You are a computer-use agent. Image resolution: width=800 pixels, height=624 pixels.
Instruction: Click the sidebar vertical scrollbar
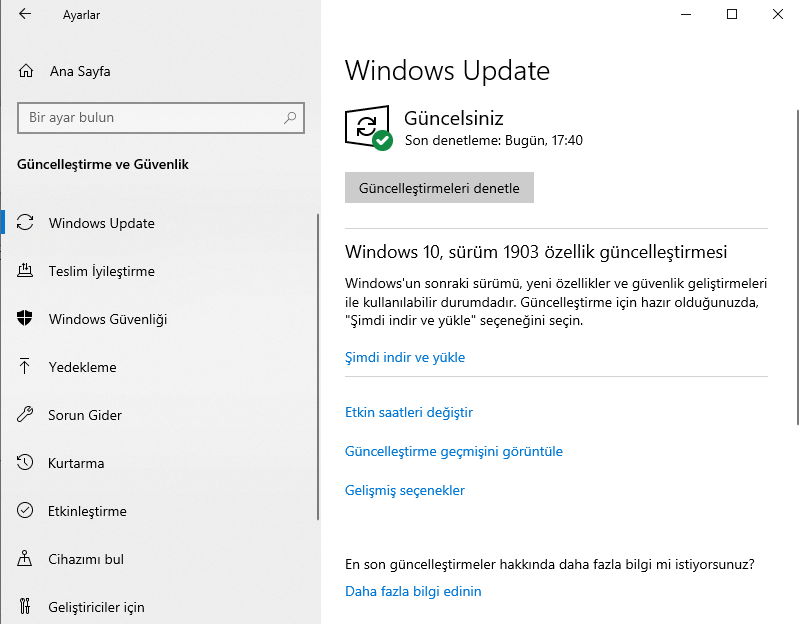(318, 367)
